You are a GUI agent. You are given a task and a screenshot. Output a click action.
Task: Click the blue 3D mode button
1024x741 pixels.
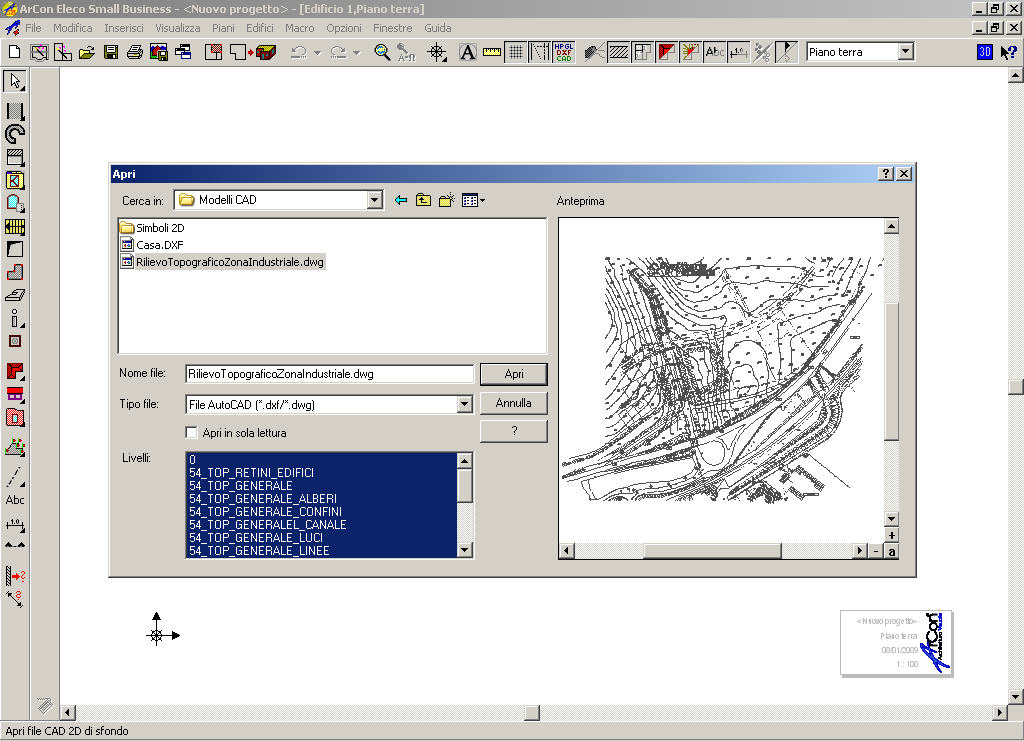pyautogui.click(x=985, y=52)
